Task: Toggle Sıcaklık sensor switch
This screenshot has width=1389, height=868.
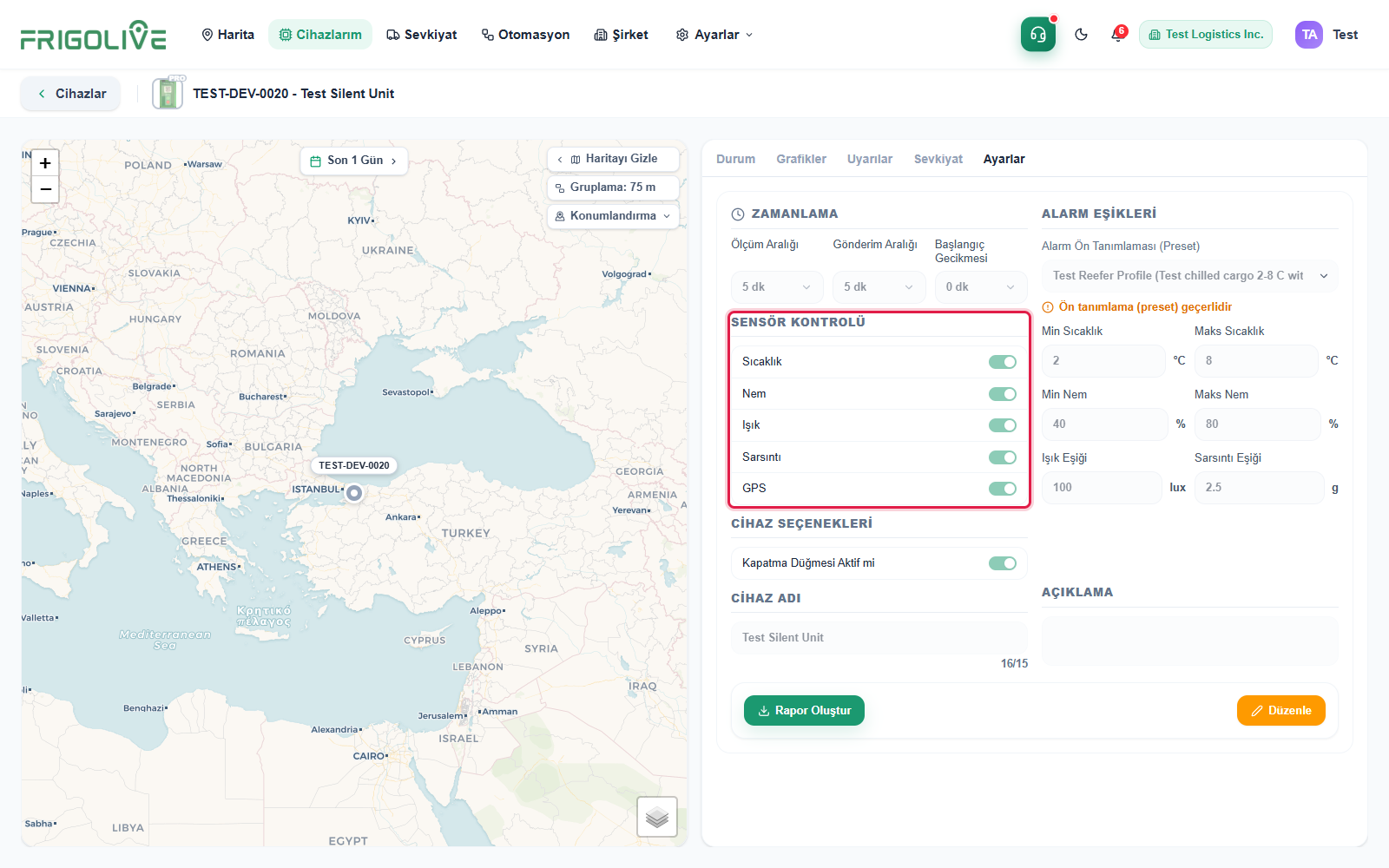Action: pyautogui.click(x=1003, y=362)
